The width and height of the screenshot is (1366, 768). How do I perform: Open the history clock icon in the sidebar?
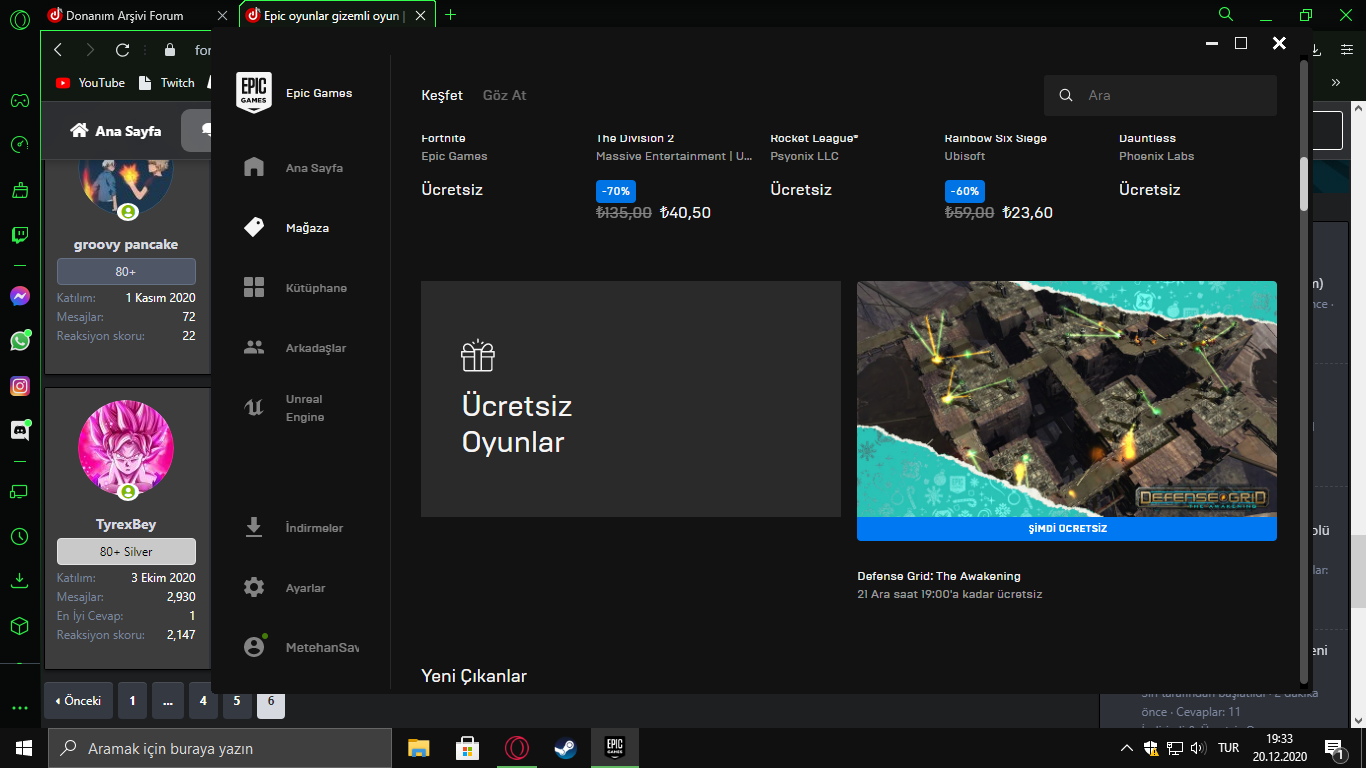(x=19, y=537)
